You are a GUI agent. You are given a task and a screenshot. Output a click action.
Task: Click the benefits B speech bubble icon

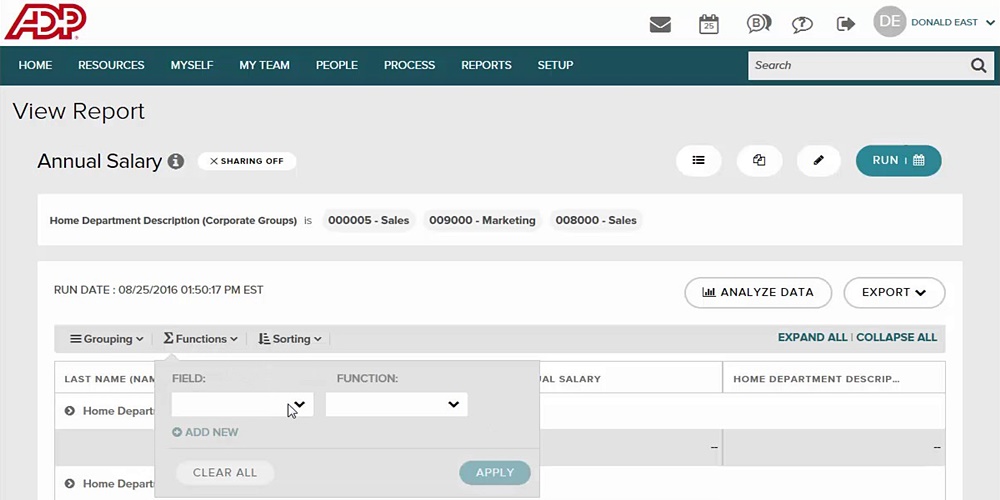[758, 24]
